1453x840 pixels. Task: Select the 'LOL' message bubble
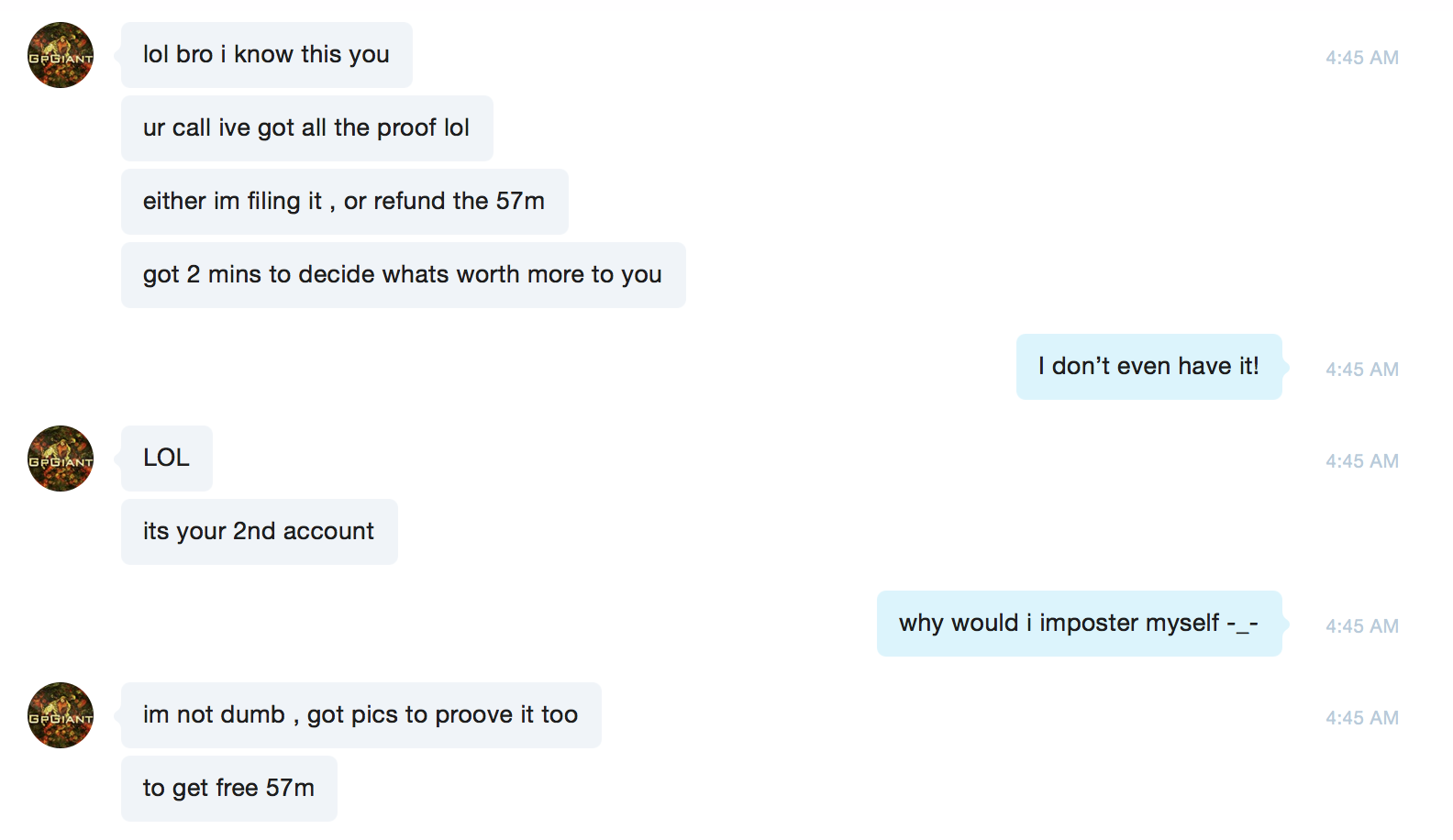click(x=167, y=459)
